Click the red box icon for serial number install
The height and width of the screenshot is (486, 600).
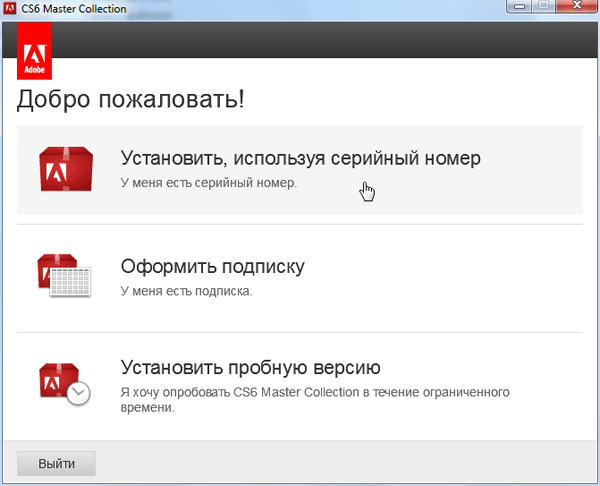[x=66, y=169]
